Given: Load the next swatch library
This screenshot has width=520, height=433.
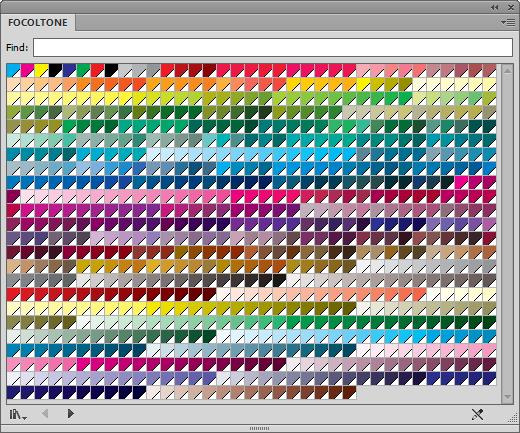Looking at the screenshot, I should click(x=70, y=414).
